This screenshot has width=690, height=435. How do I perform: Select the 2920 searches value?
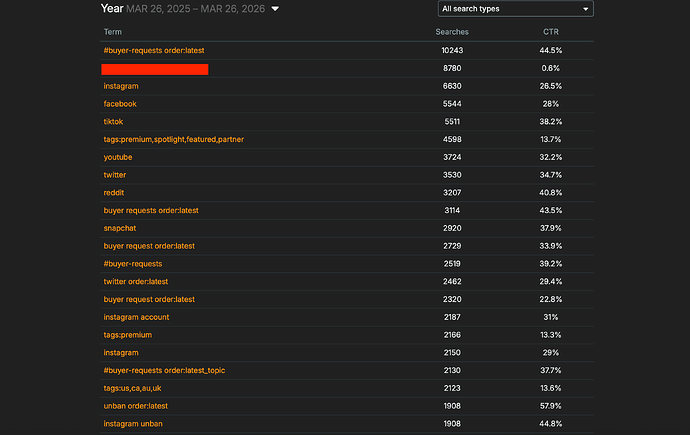(452, 228)
